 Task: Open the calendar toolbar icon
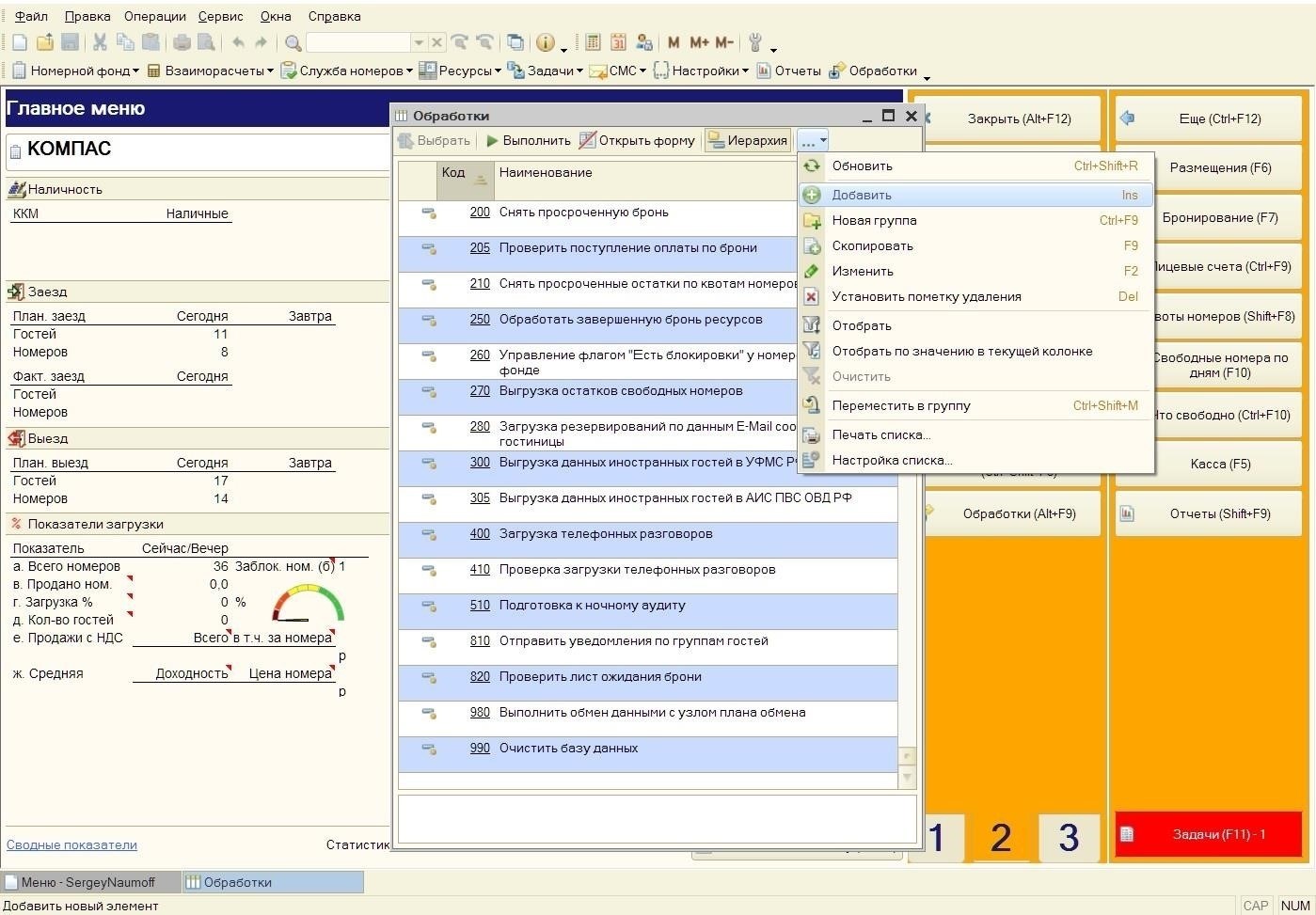tap(618, 42)
